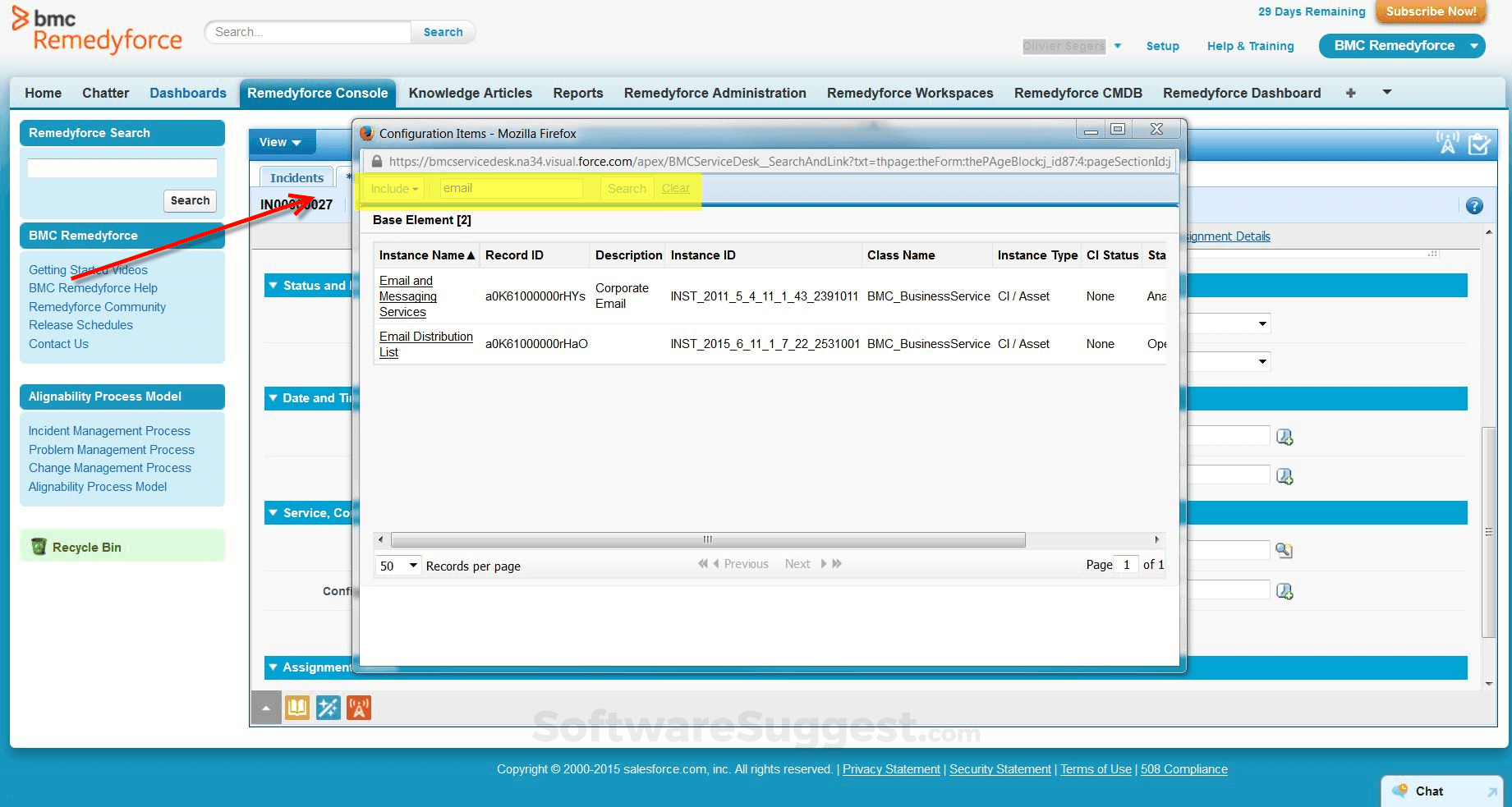Go to first page of results
Image resolution: width=1512 pixels, height=807 pixels.
(703, 564)
